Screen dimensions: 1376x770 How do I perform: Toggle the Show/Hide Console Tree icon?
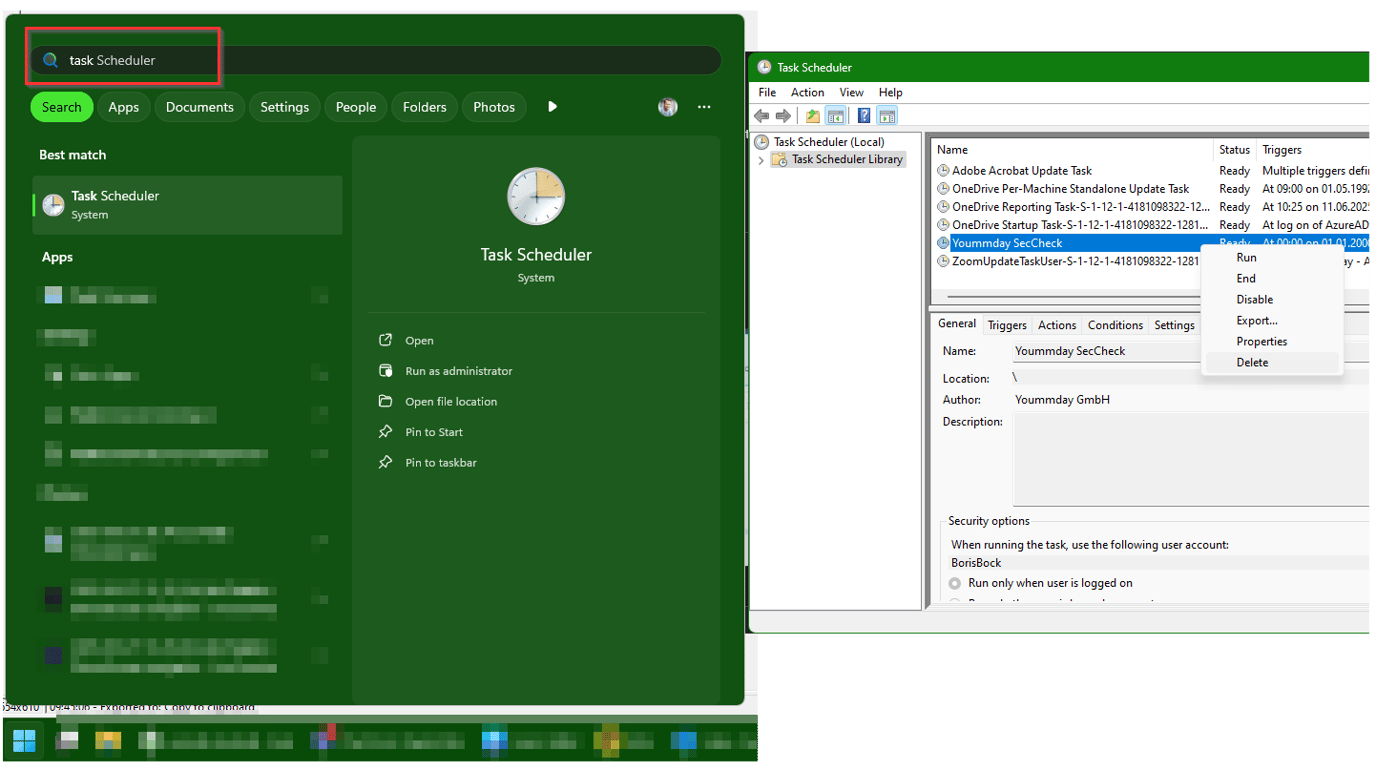coord(835,116)
